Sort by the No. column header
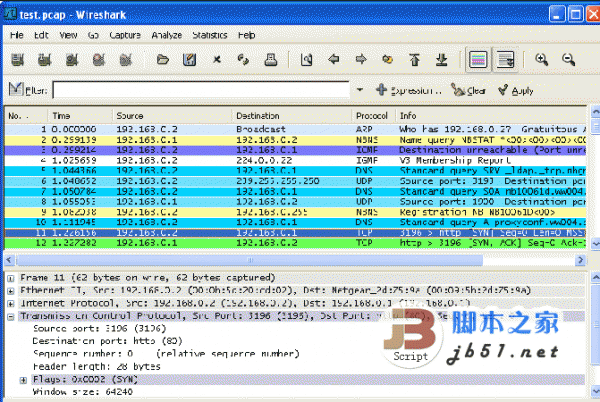The image size is (600, 402). 26,116
